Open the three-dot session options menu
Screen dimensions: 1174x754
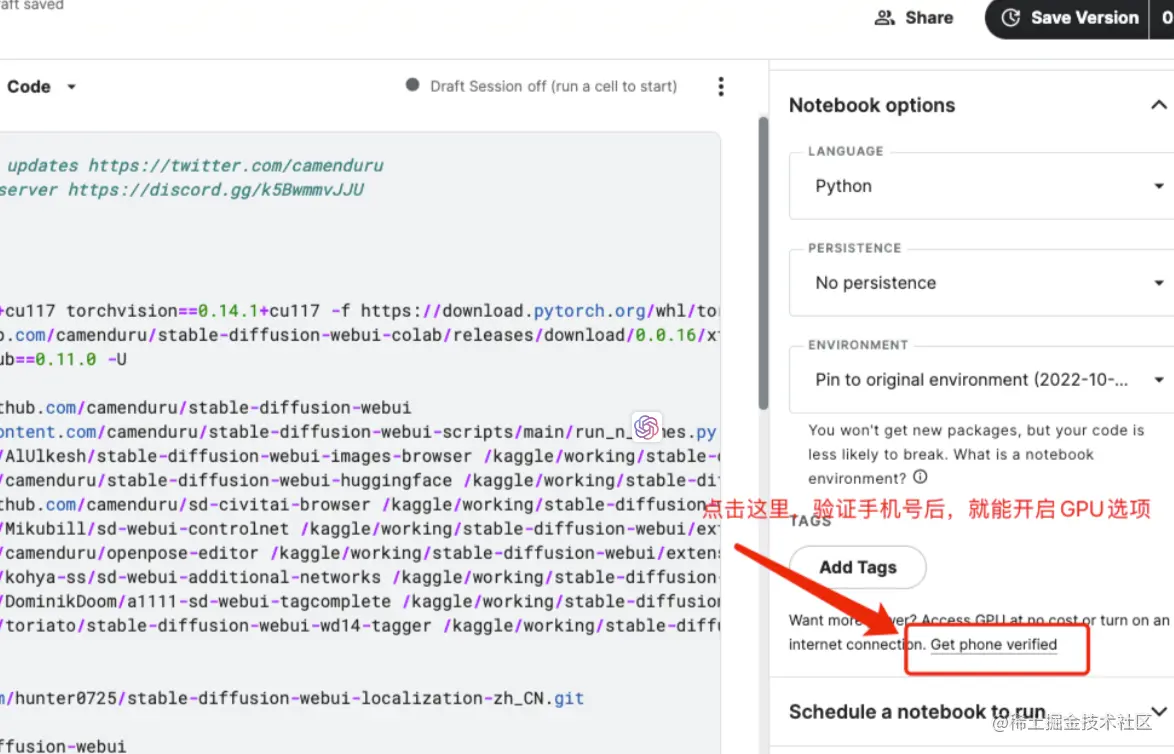click(721, 86)
